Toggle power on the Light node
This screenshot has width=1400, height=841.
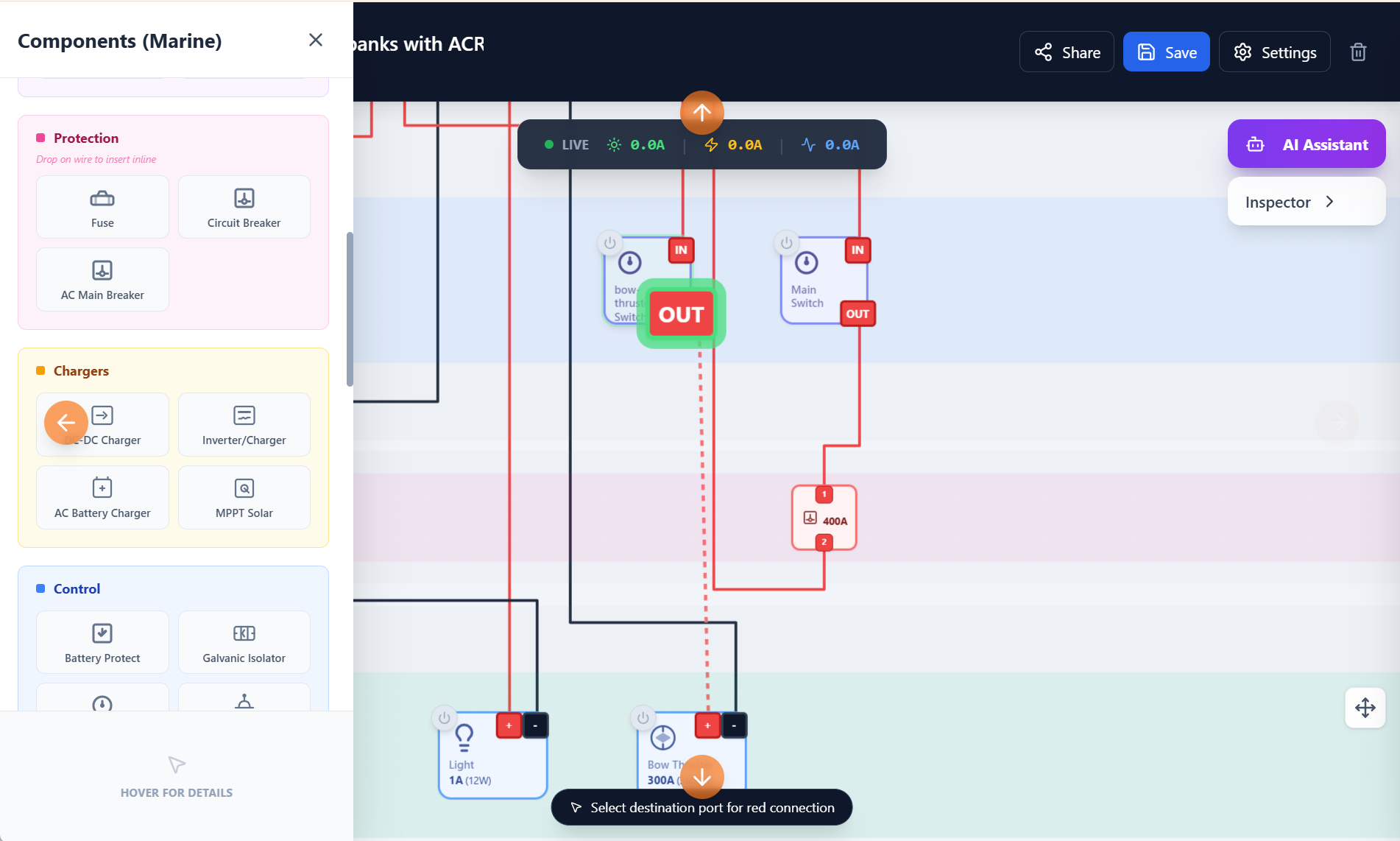(444, 717)
